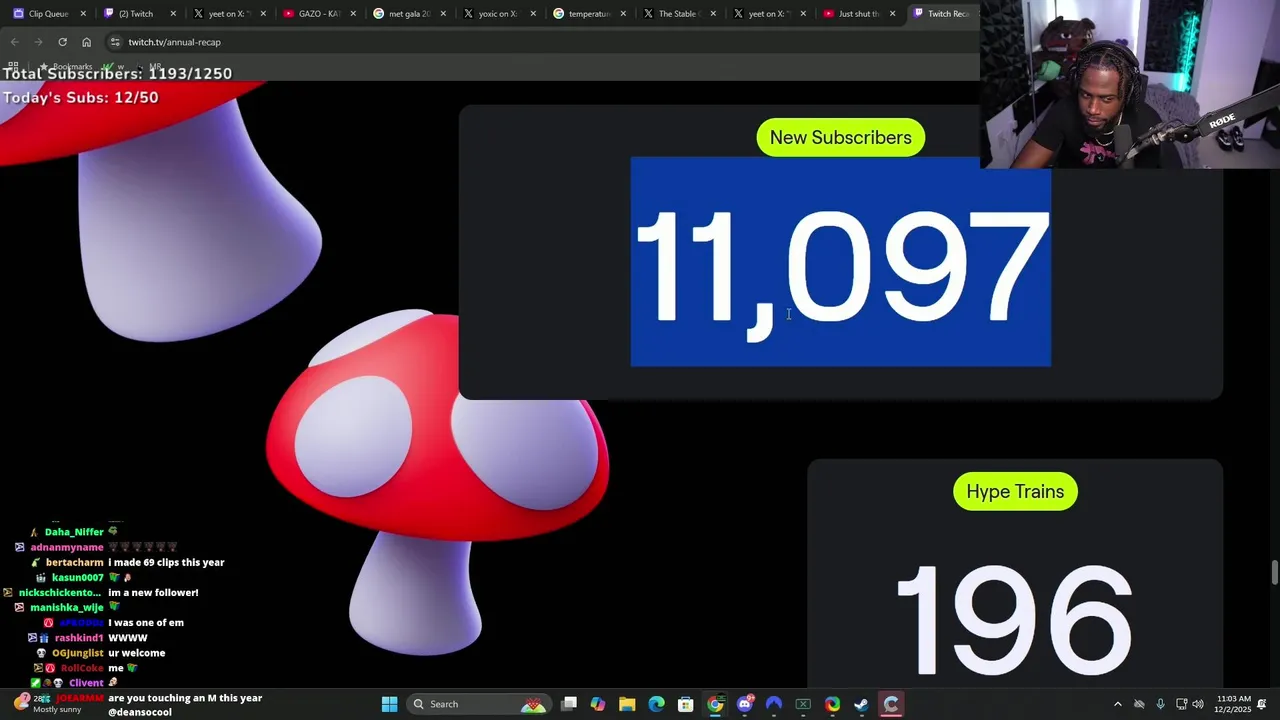Click the New Subscribers label
Screen dimensions: 1280x720
pyautogui.click(x=840, y=138)
